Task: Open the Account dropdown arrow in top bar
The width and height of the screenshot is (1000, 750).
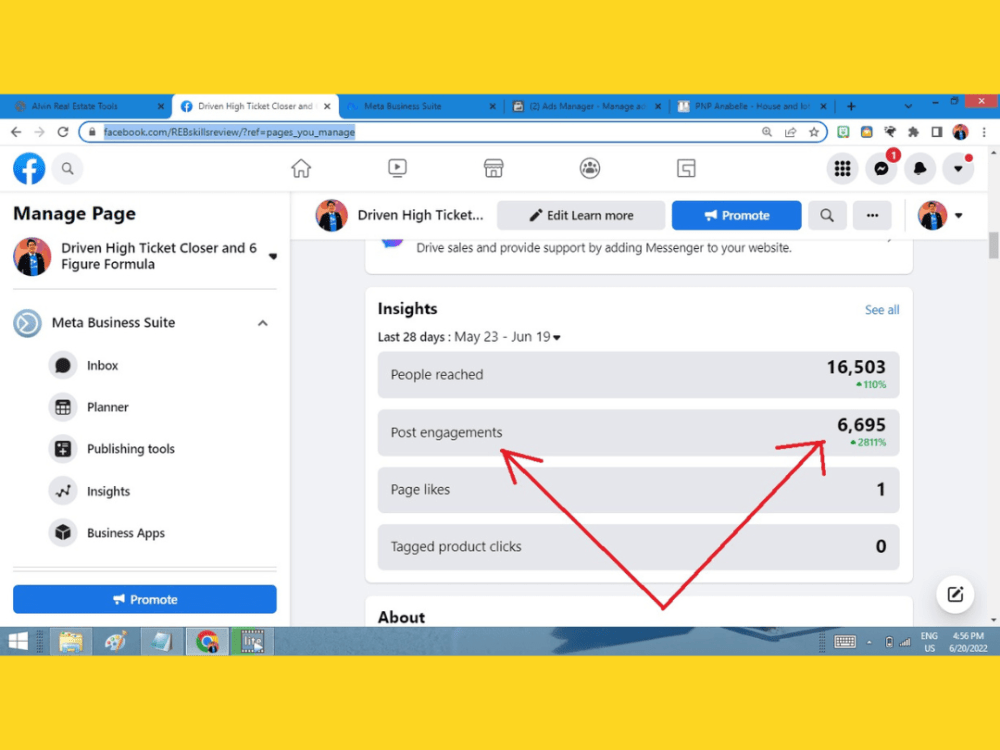Action: [x=958, y=168]
